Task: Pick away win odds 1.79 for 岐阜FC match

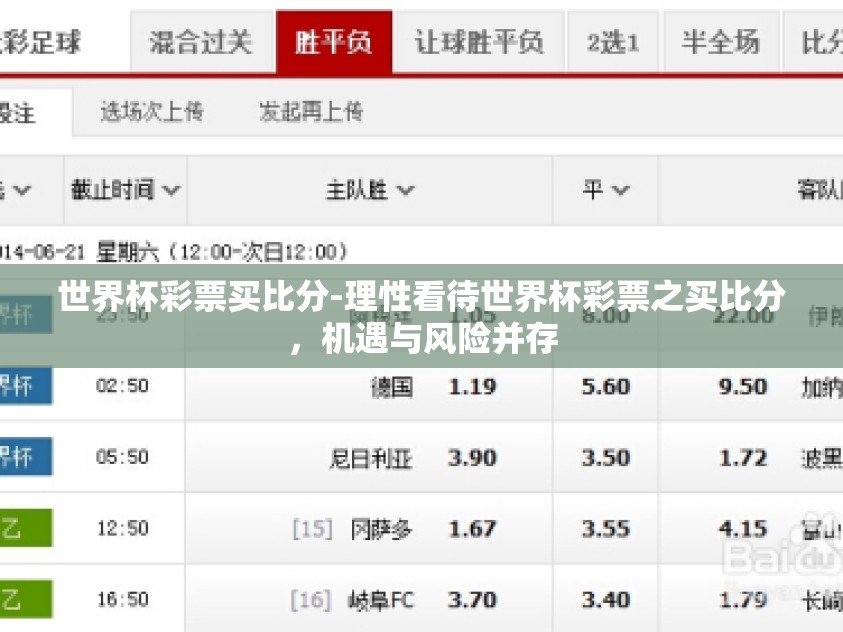Action: click(x=742, y=600)
